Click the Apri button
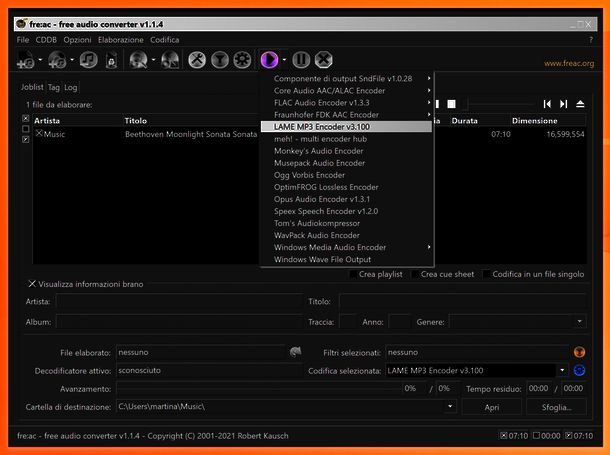This screenshot has width=610, height=455. tap(492, 407)
